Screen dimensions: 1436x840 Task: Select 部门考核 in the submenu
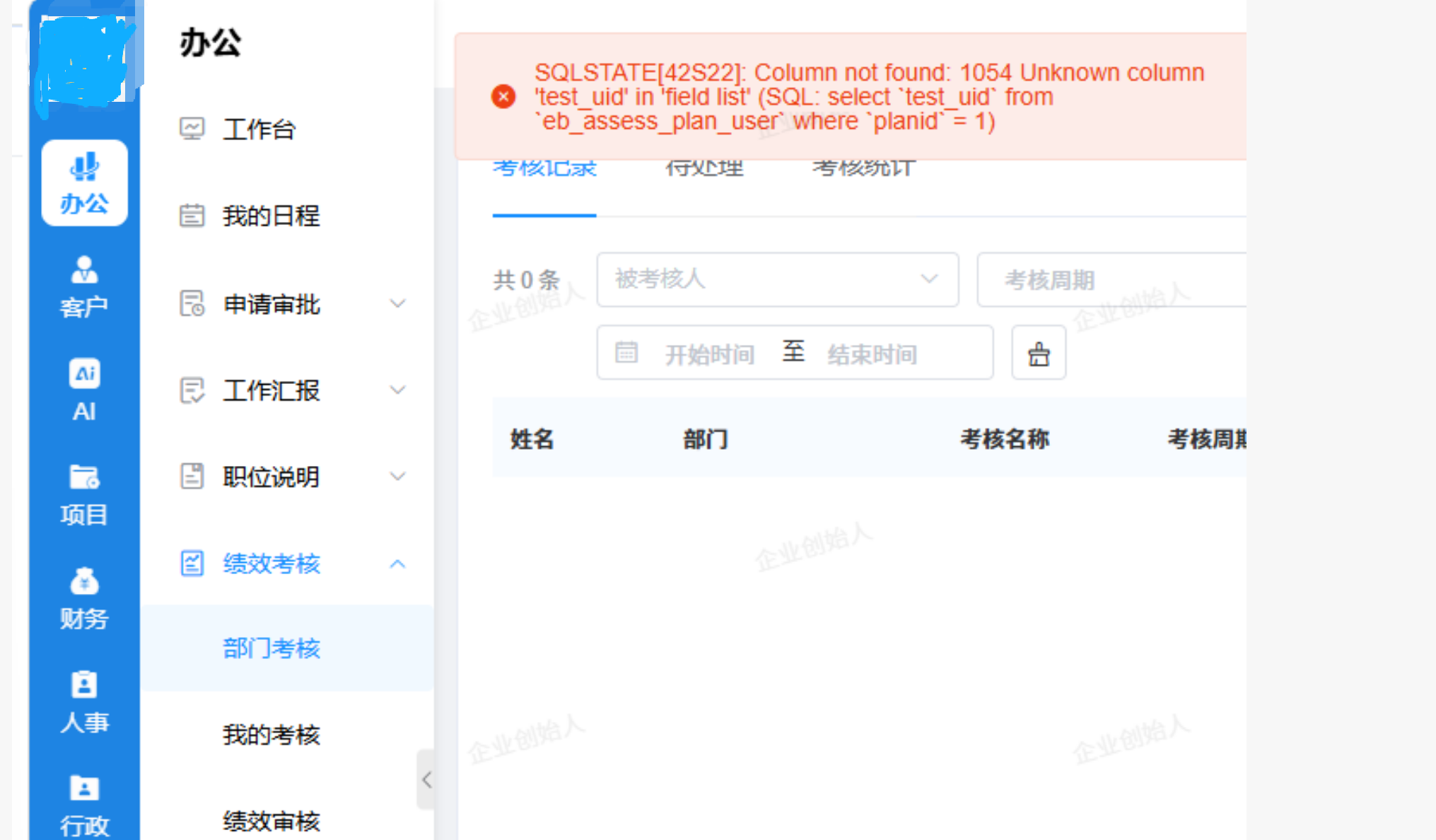(288, 648)
